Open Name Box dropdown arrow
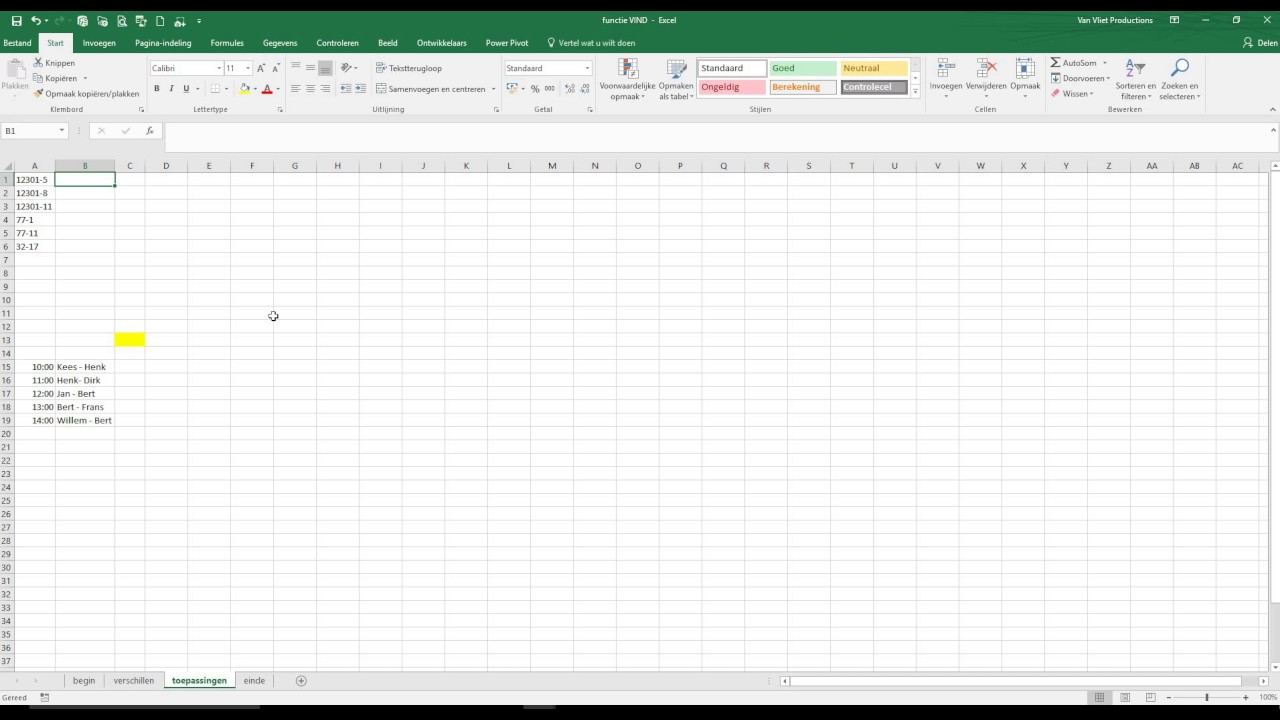This screenshot has height=720, width=1280. [61, 131]
